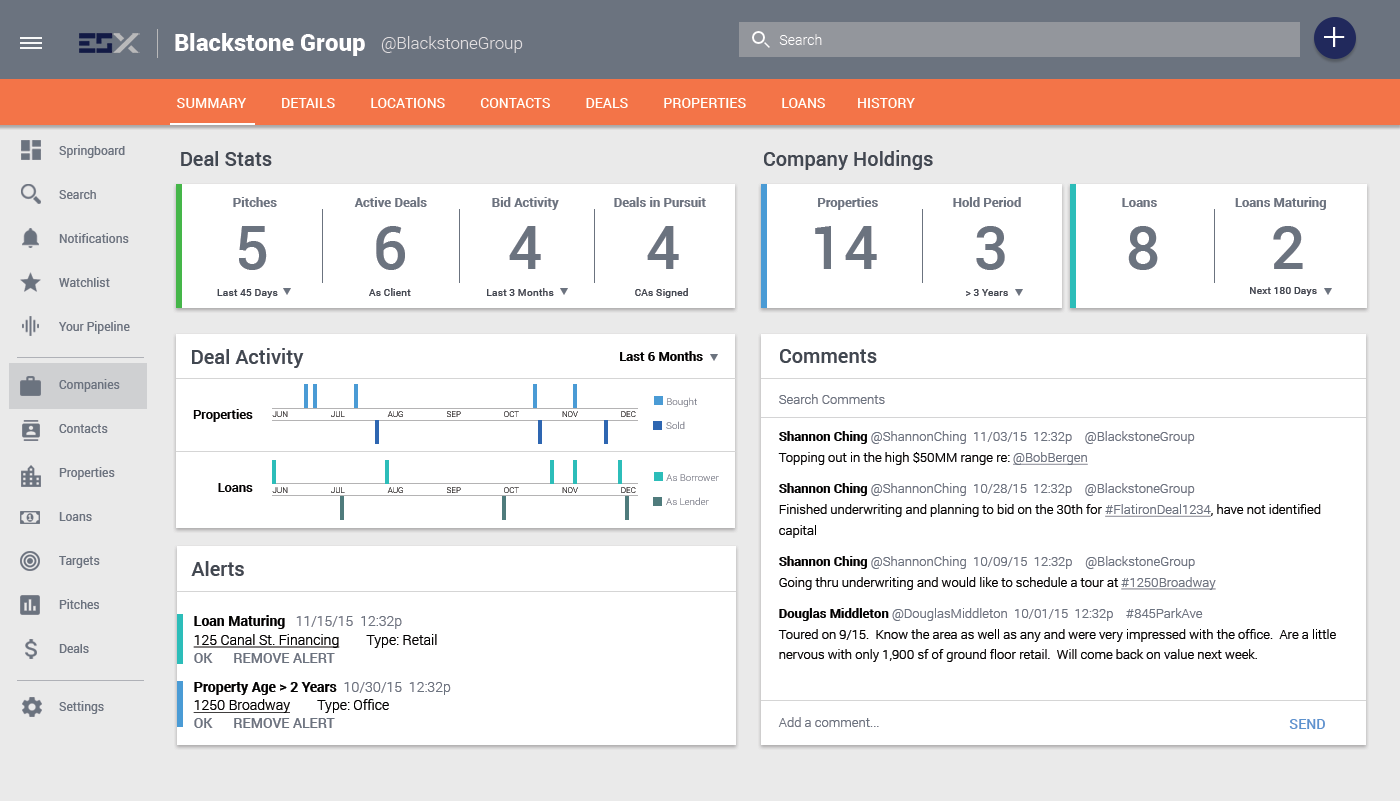
Task: Switch to the Properties tab
Action: (x=705, y=103)
